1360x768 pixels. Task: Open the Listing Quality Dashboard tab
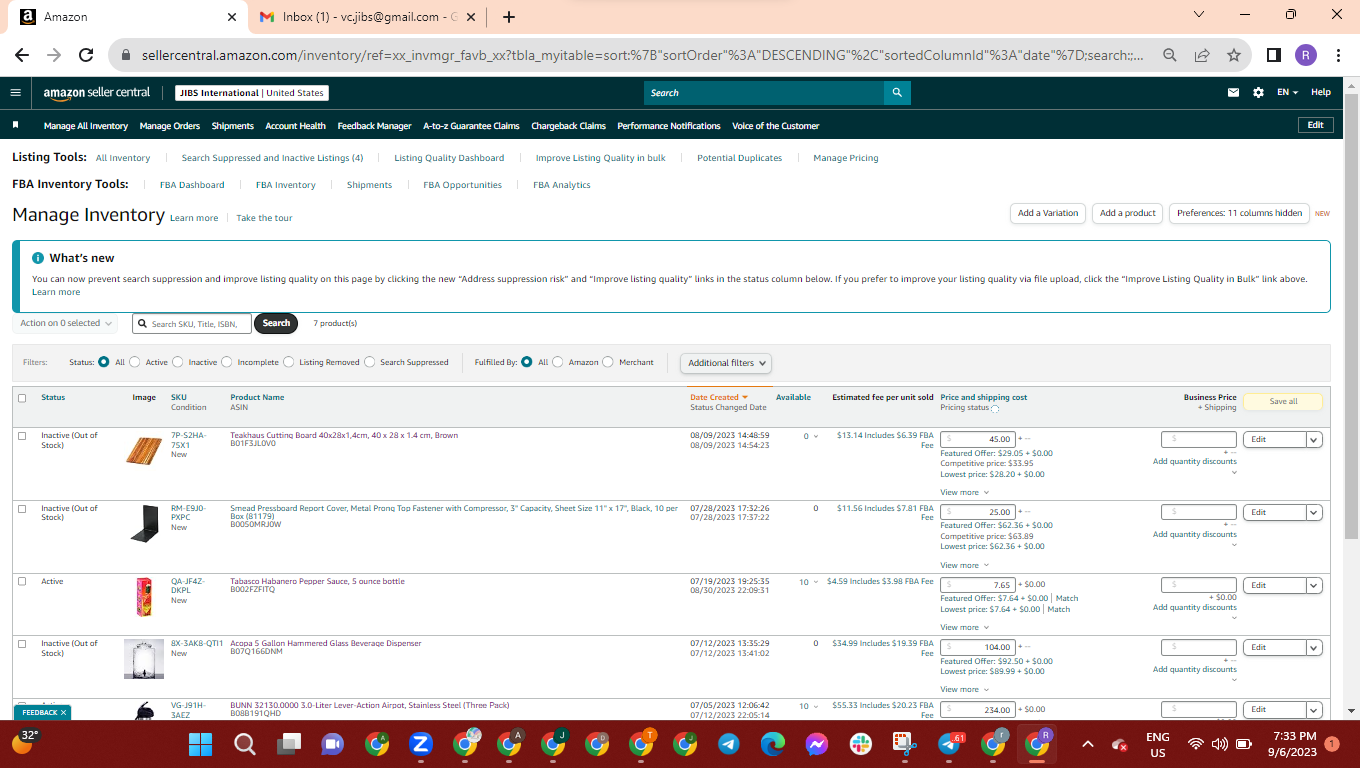[449, 158]
